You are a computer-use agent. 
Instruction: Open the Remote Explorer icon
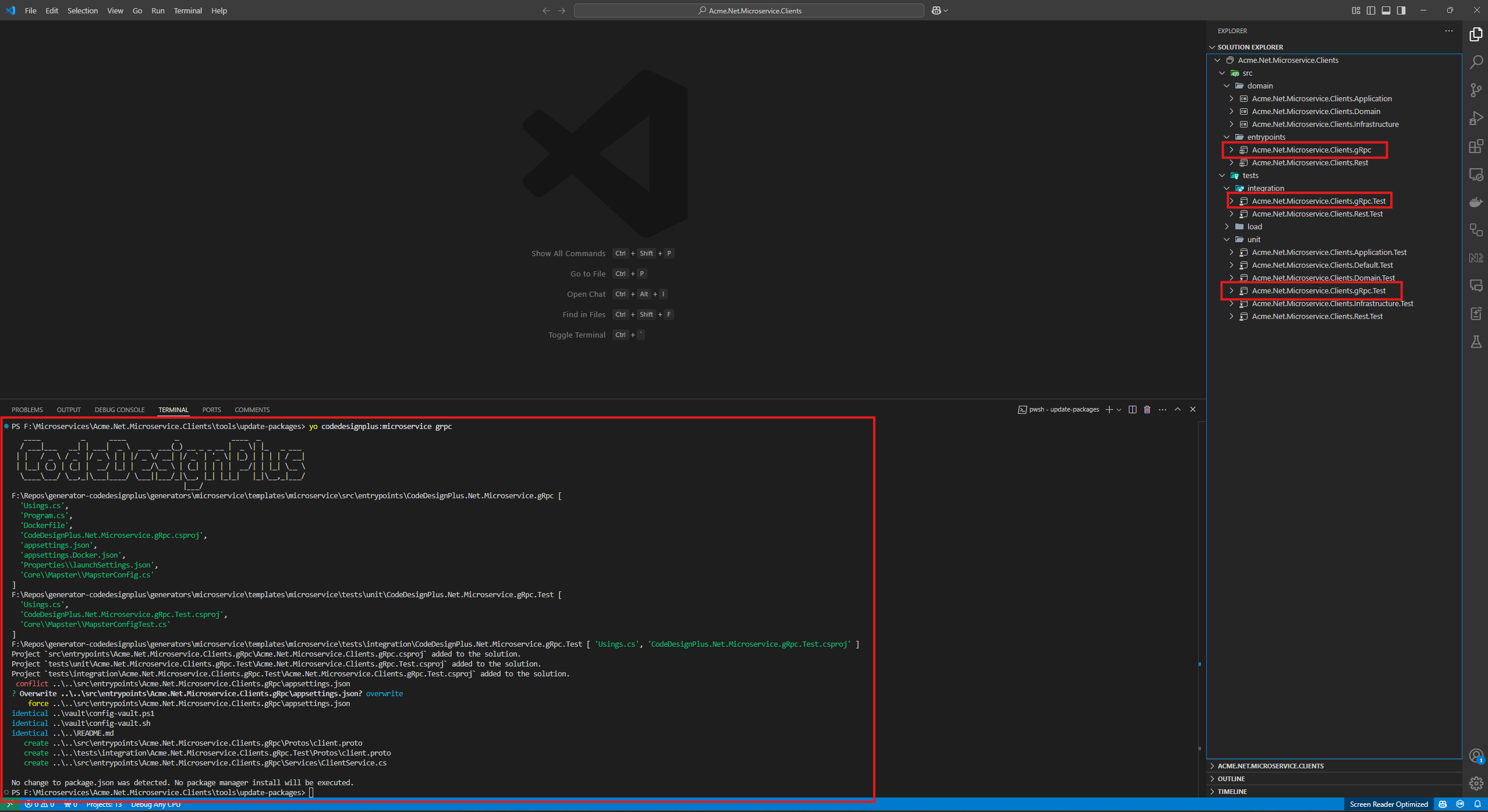coord(1476,174)
